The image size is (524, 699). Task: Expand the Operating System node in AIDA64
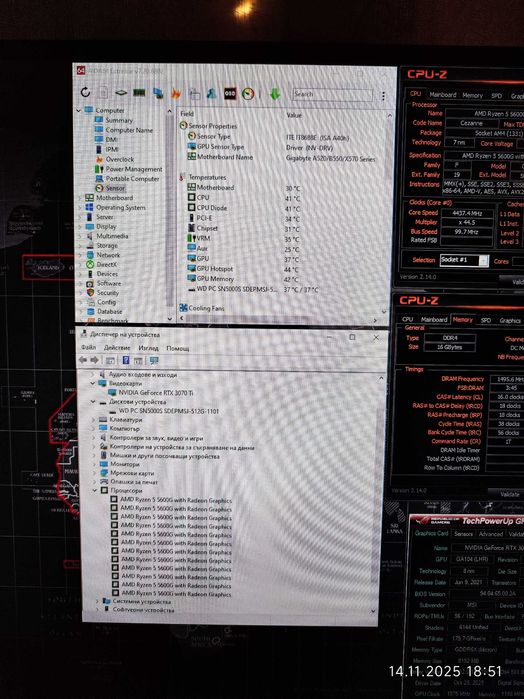coord(80,208)
